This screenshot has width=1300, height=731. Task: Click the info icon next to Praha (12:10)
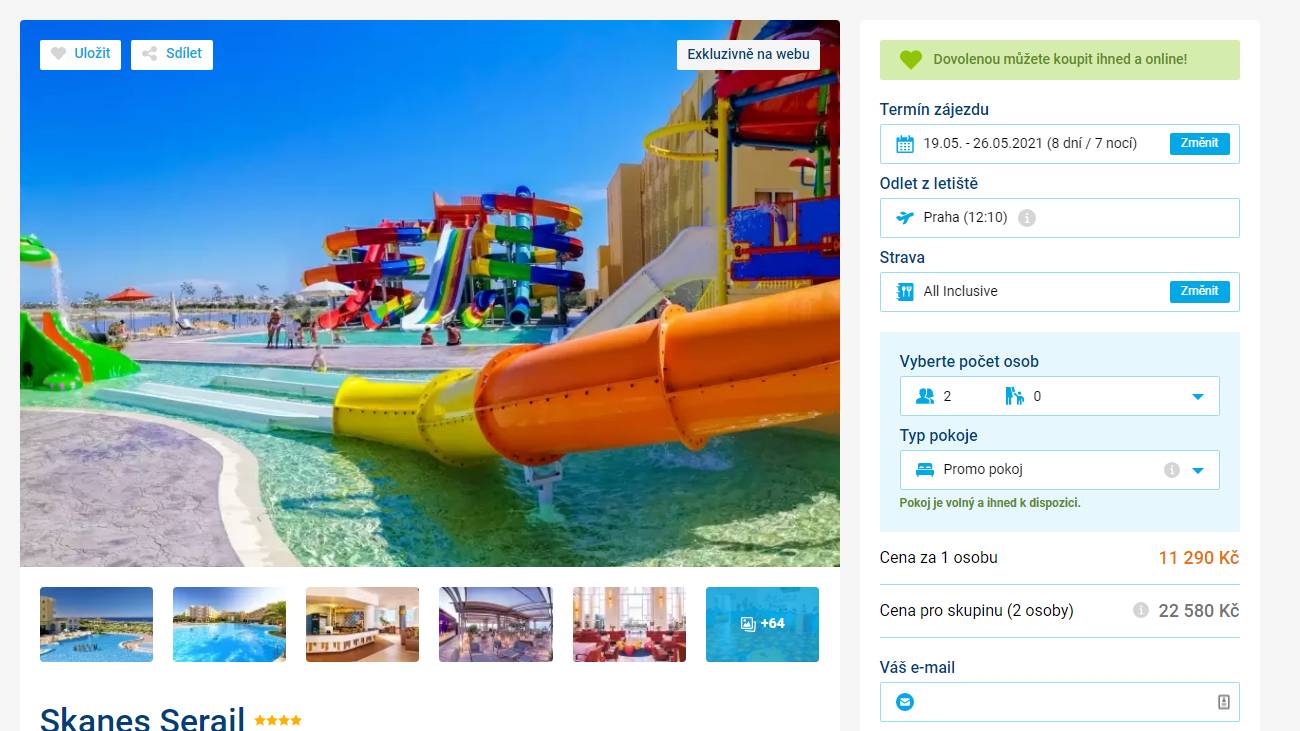(x=1027, y=218)
